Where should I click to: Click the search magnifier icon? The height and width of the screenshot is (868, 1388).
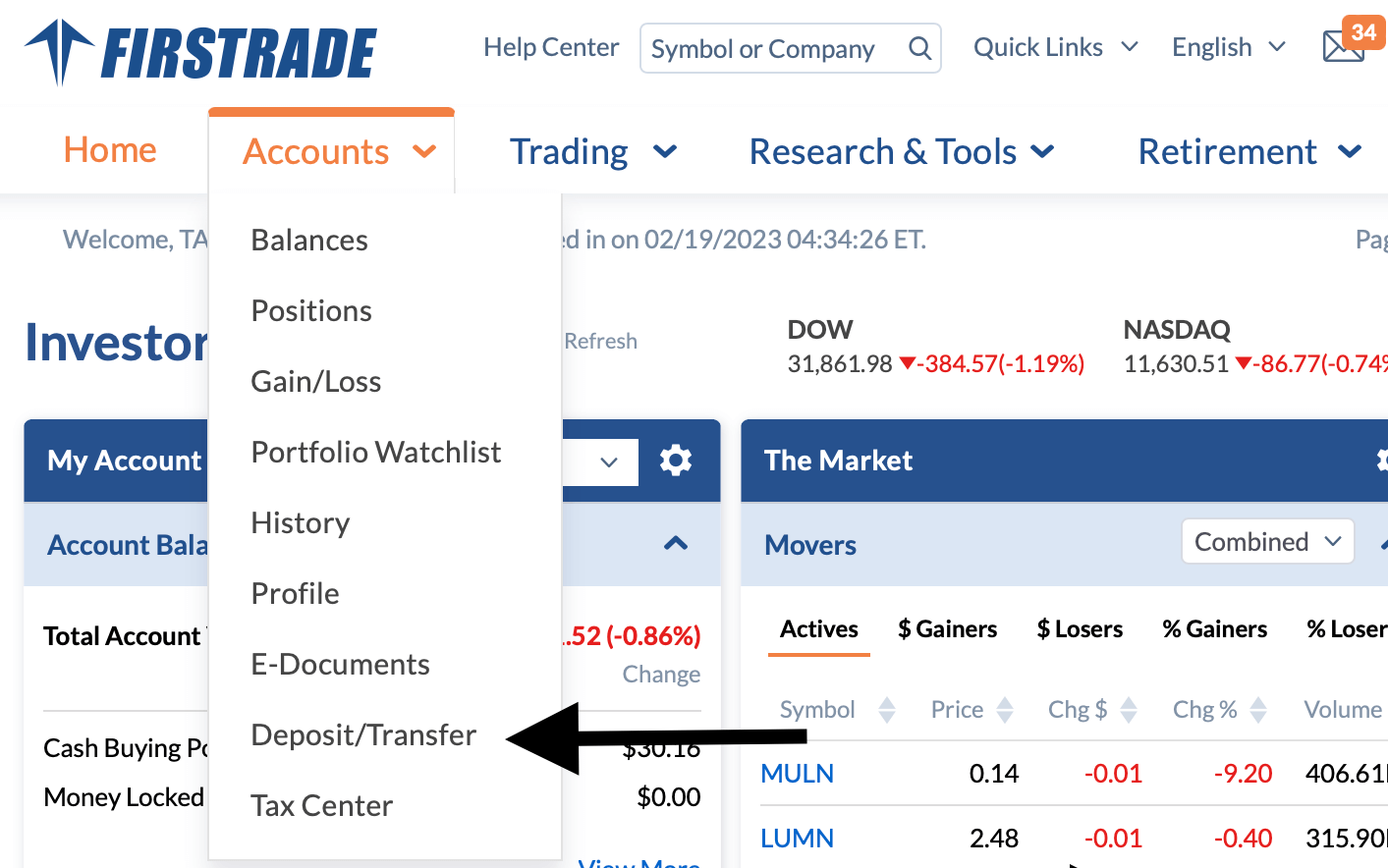919,48
